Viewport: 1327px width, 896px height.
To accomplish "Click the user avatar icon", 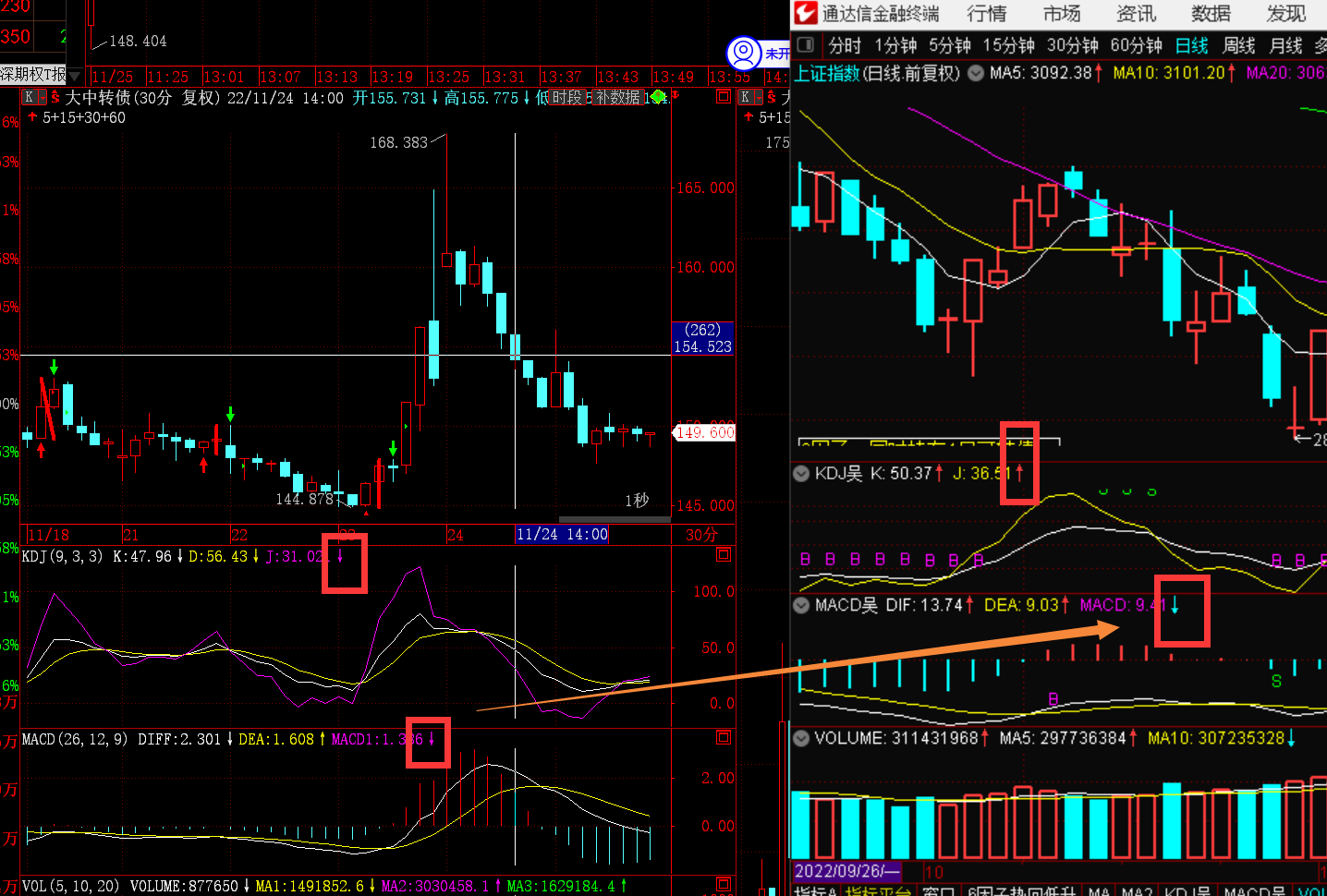I will coord(744,54).
